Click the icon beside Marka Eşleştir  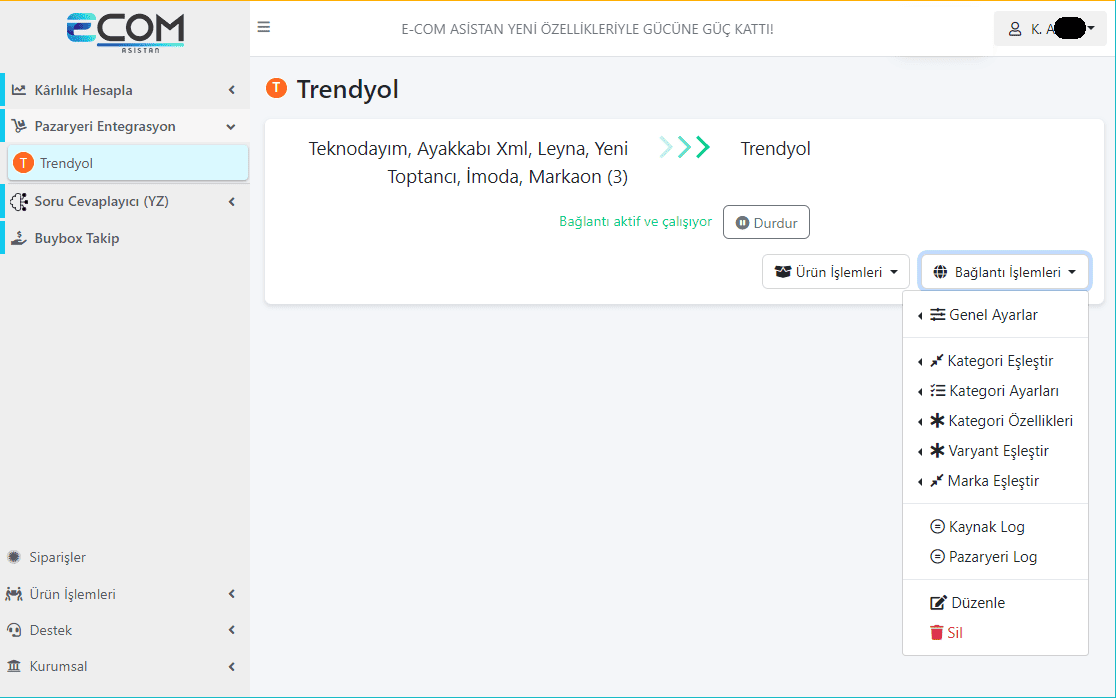tap(937, 481)
